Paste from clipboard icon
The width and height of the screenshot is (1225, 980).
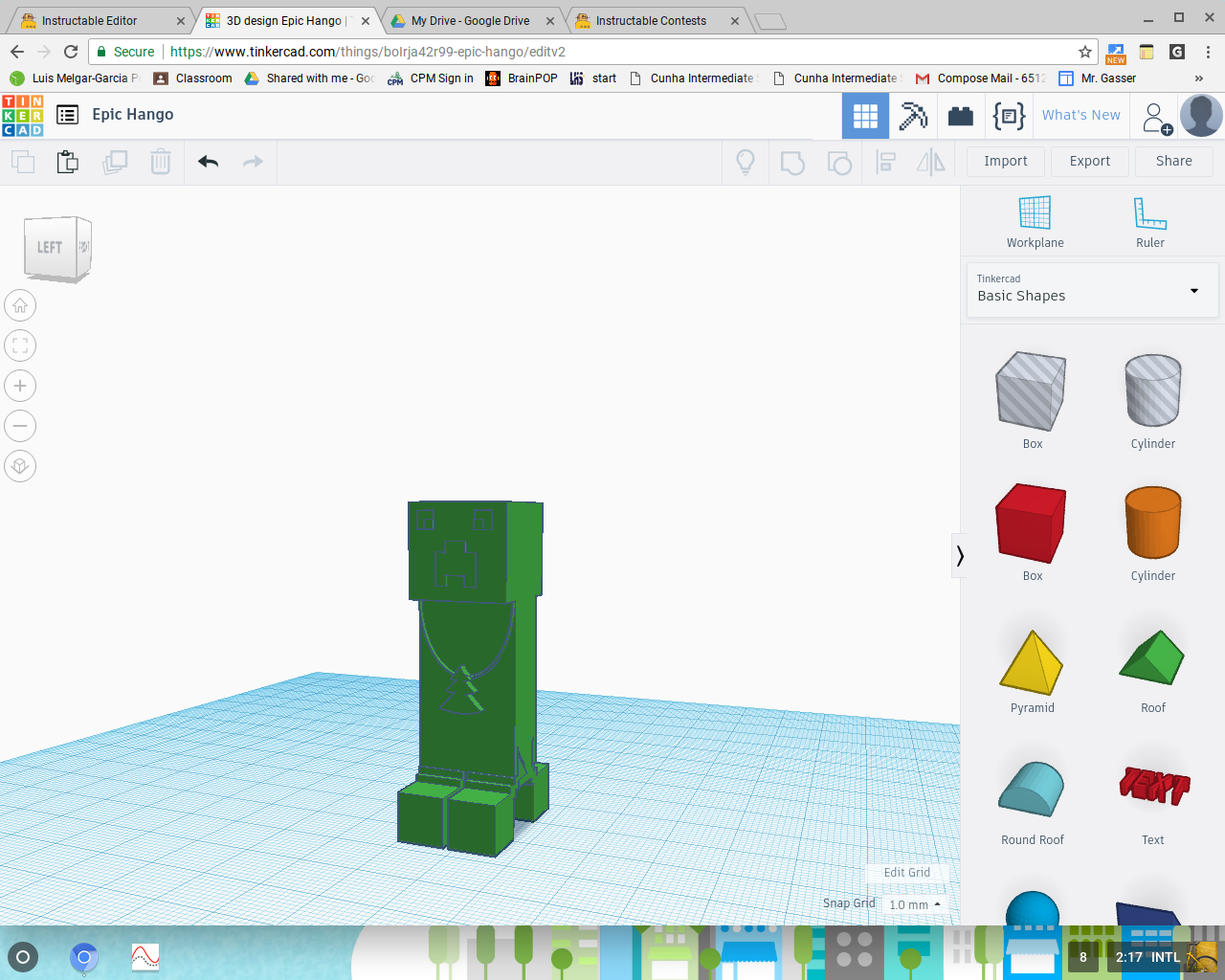tap(67, 162)
